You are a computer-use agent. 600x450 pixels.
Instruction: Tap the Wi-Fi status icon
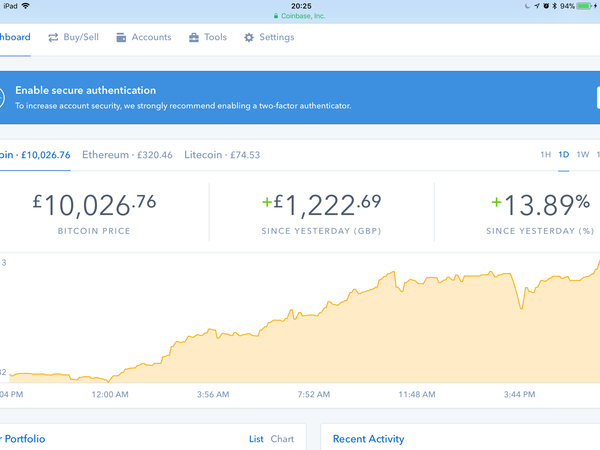(x=26, y=6)
